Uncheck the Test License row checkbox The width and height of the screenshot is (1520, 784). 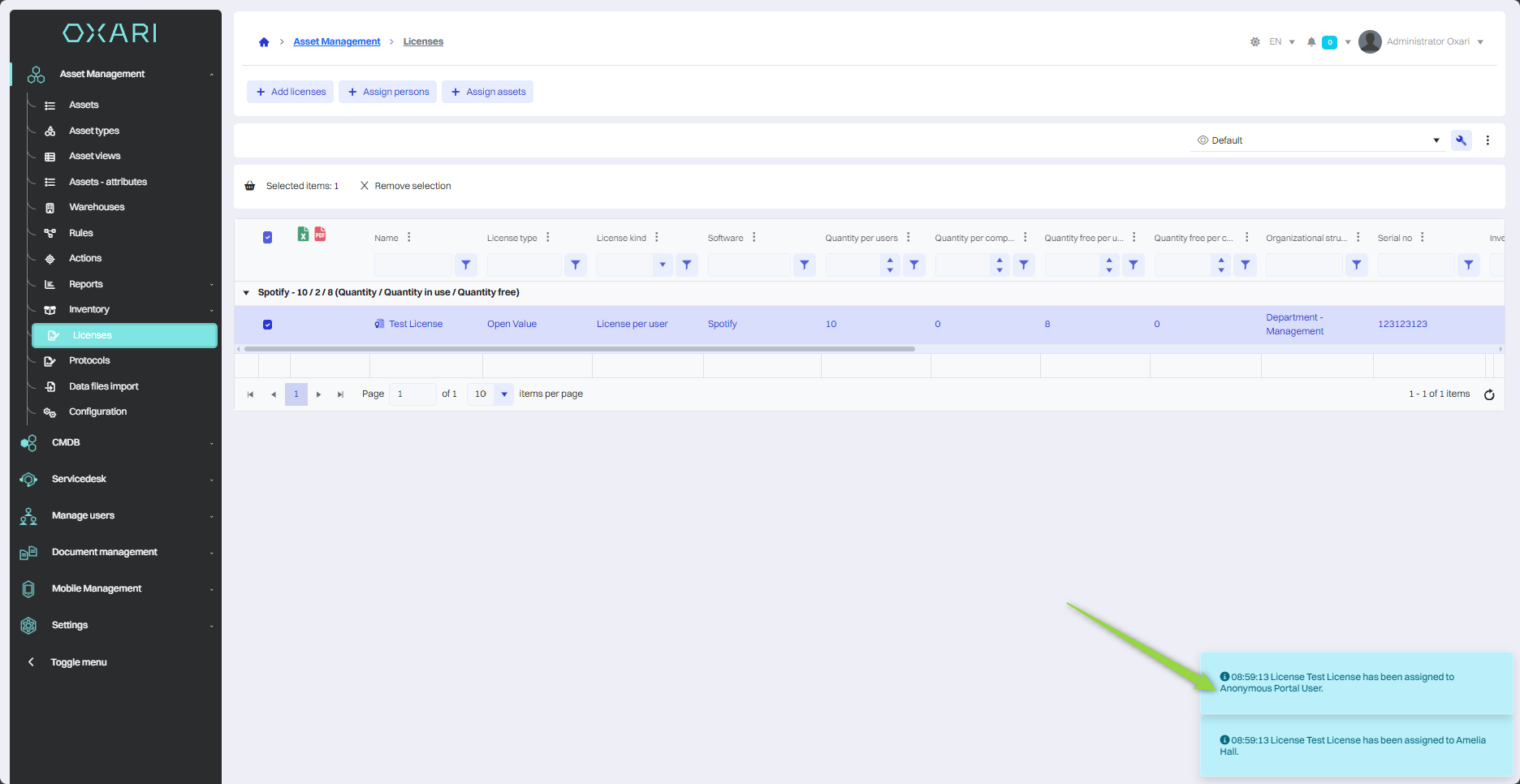coord(267,325)
